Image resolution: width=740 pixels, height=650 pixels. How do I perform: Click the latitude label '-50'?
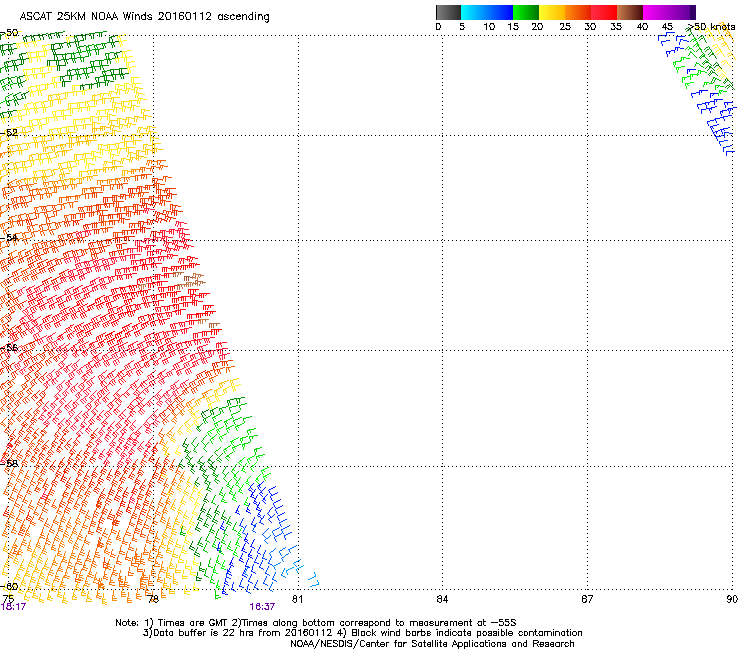[9, 33]
